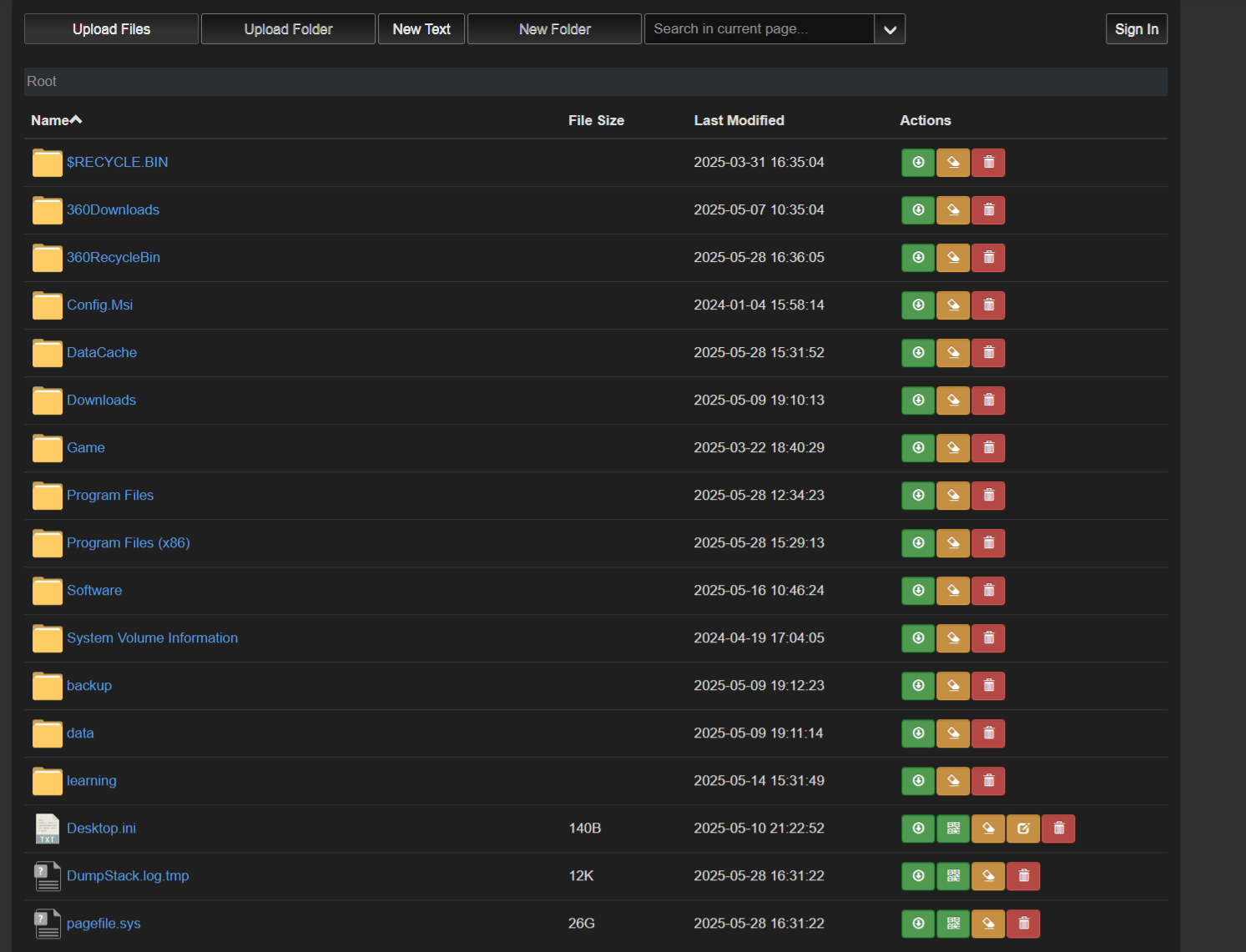
Task: Open the System Volume Information link
Action: tap(152, 638)
